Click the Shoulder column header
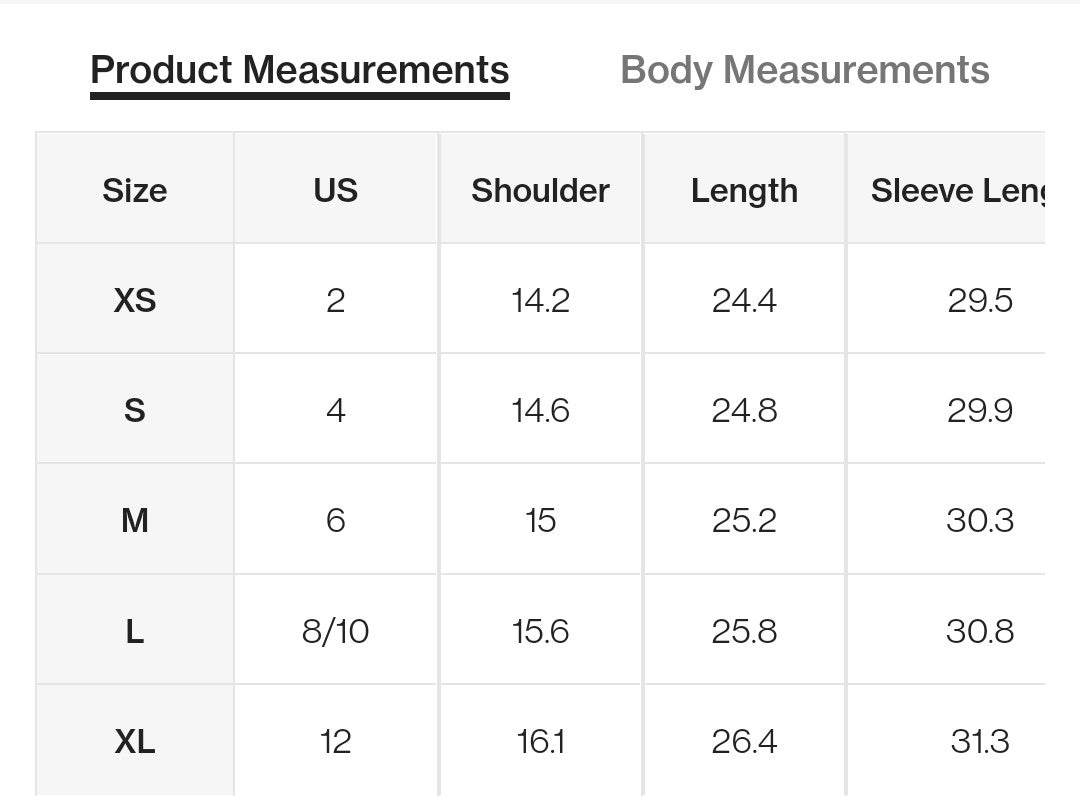The width and height of the screenshot is (1080, 796). 540,190
